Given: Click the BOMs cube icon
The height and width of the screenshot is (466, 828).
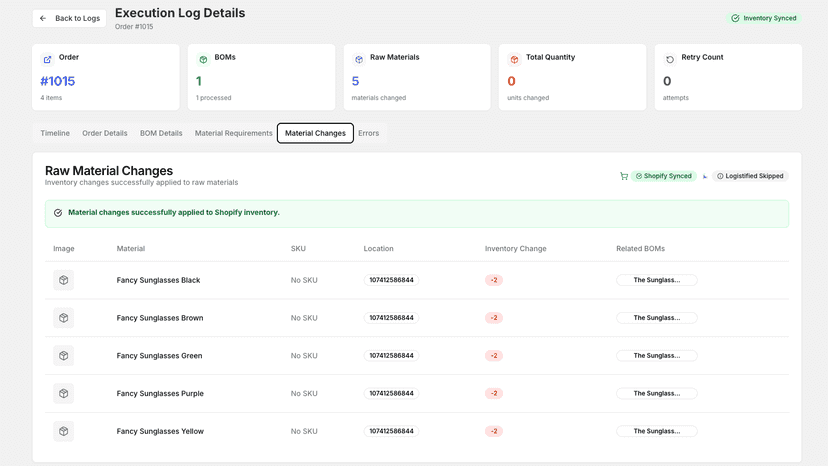Looking at the screenshot, I should tap(203, 60).
